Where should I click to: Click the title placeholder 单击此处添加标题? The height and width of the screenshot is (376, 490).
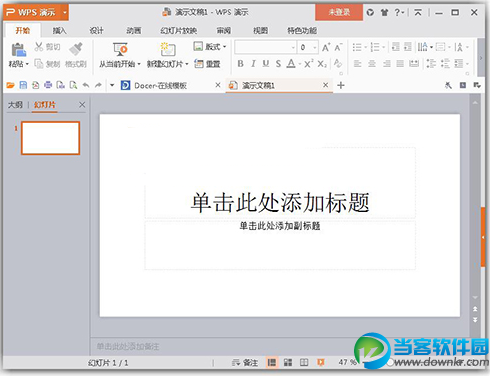(x=280, y=202)
